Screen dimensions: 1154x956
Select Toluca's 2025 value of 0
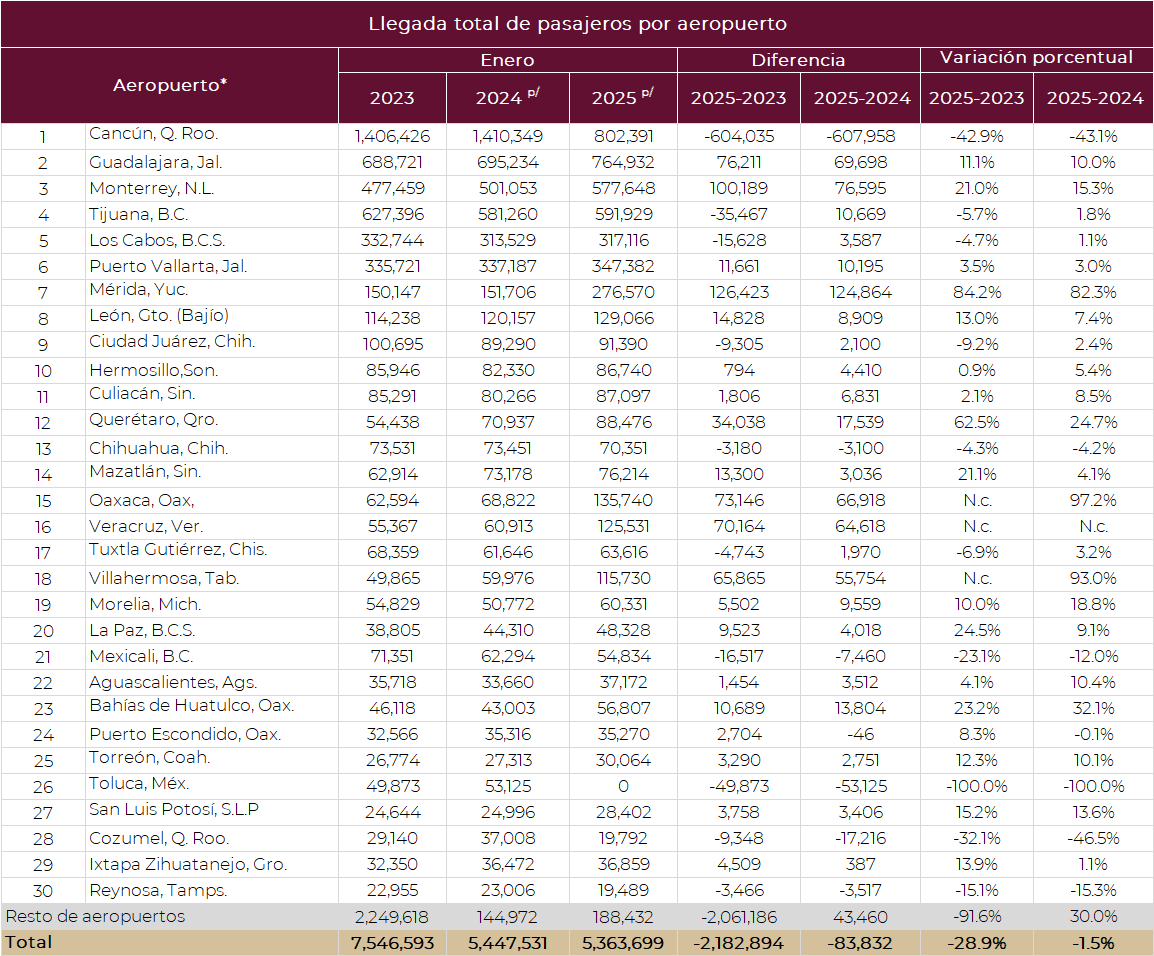click(621, 786)
